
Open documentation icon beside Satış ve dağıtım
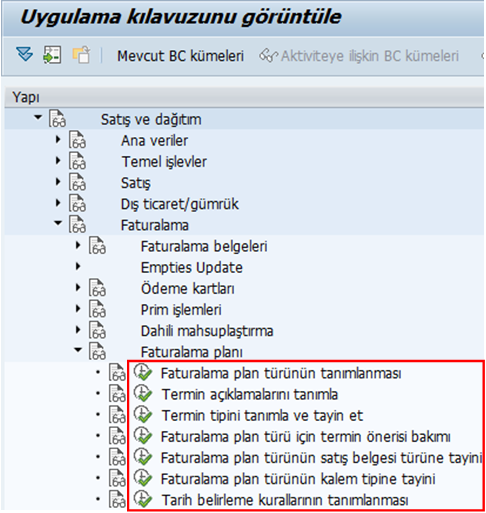(x=58, y=118)
